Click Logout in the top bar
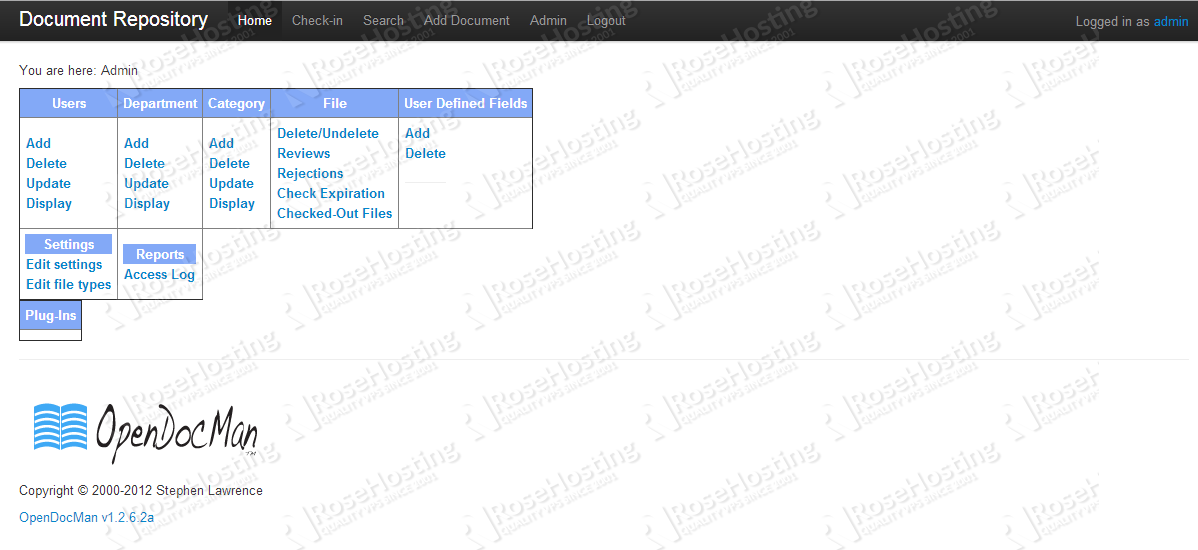Screen dimensions: 1198x550 [606, 21]
